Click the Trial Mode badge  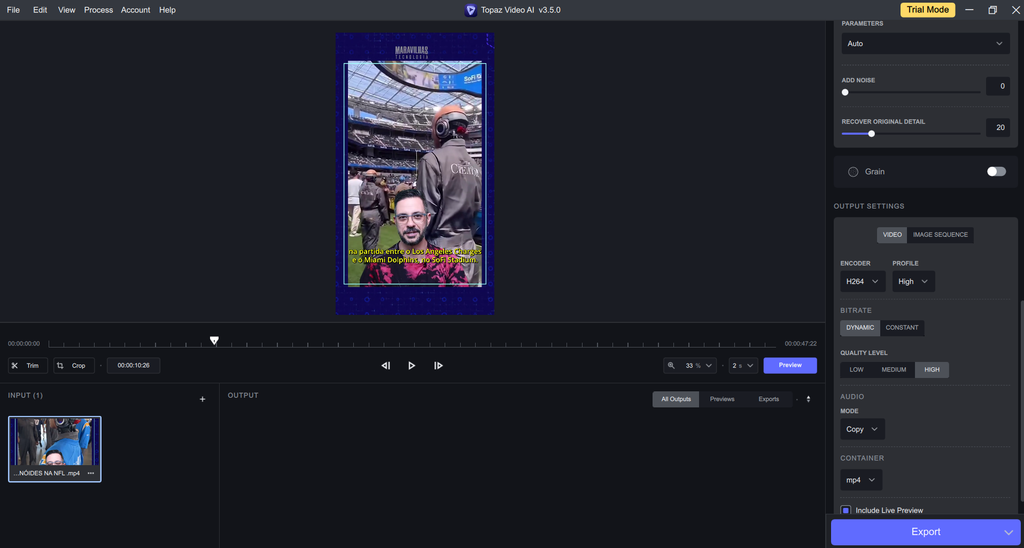(x=927, y=10)
